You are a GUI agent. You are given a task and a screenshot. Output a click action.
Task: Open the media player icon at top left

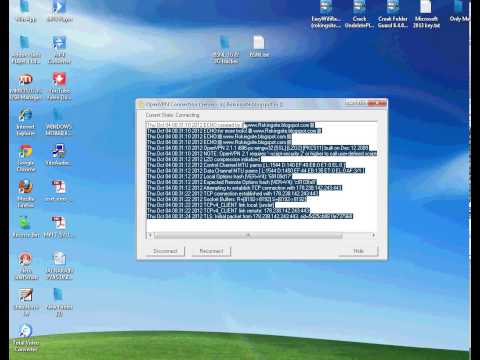59,11
